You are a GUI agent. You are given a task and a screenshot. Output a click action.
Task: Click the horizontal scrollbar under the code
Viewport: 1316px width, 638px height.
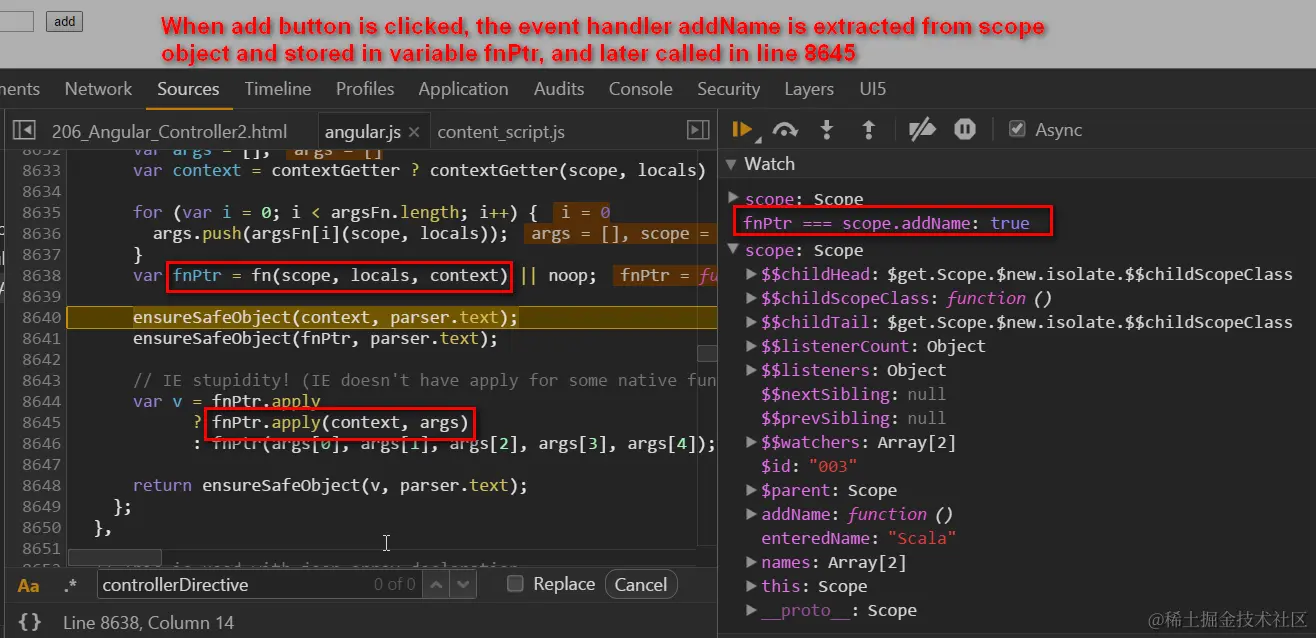click(114, 557)
